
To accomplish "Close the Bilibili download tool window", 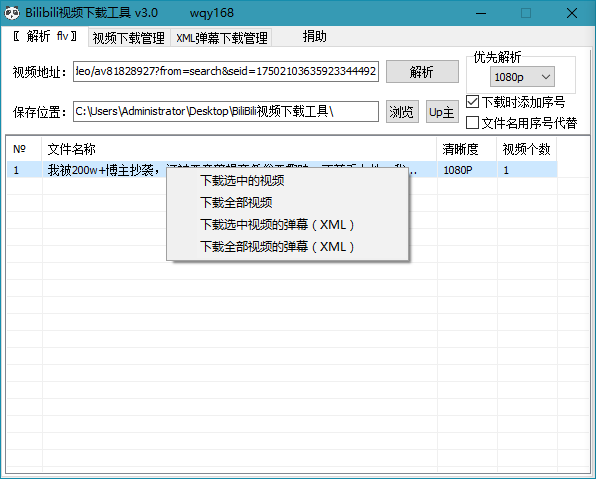I will (x=572, y=13).
